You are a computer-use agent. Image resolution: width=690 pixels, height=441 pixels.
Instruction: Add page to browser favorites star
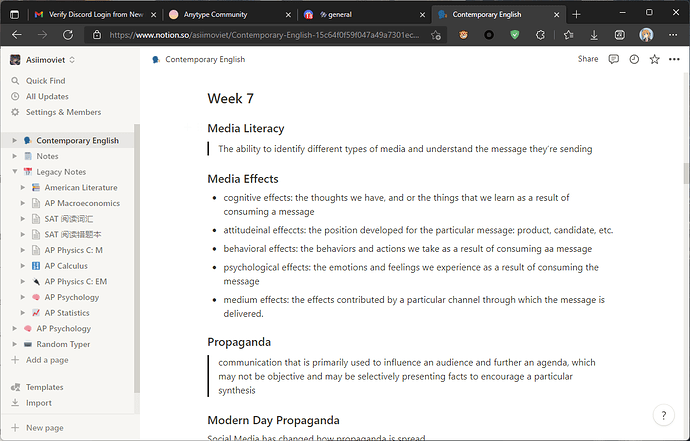click(436, 35)
